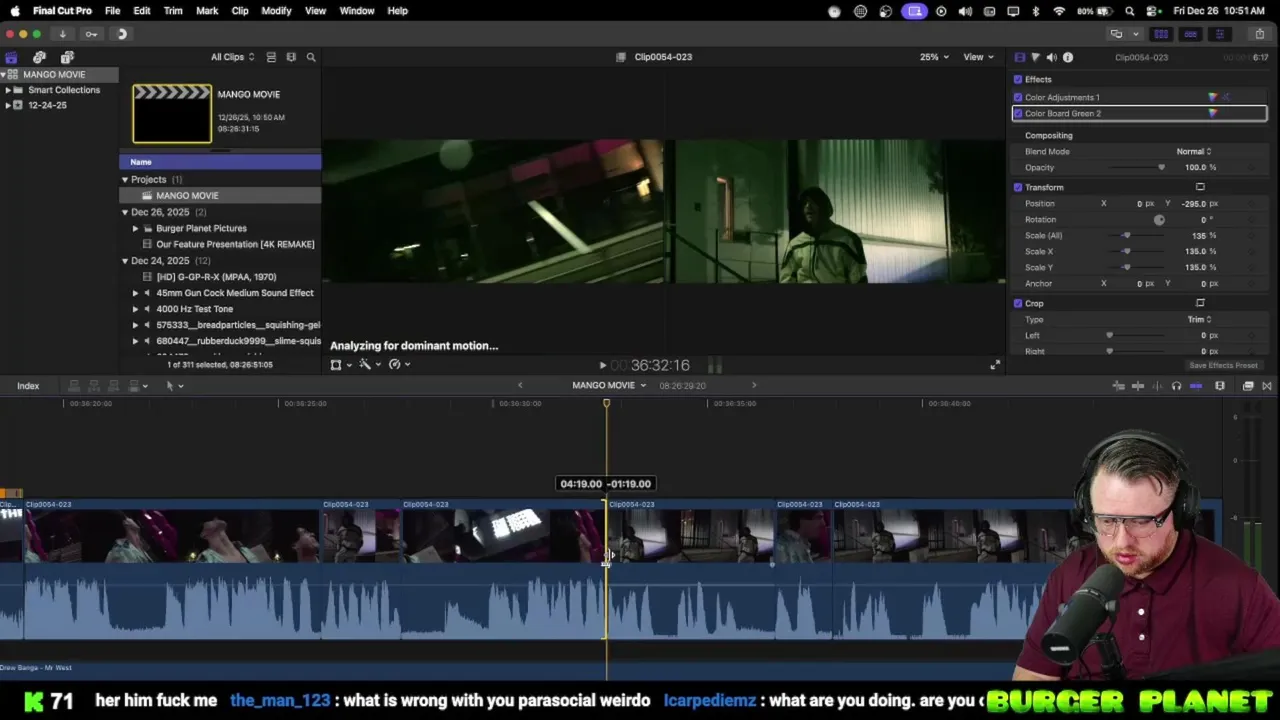Open the viewer enhancement wand menu
This screenshot has width=1280, height=720.
(368, 365)
